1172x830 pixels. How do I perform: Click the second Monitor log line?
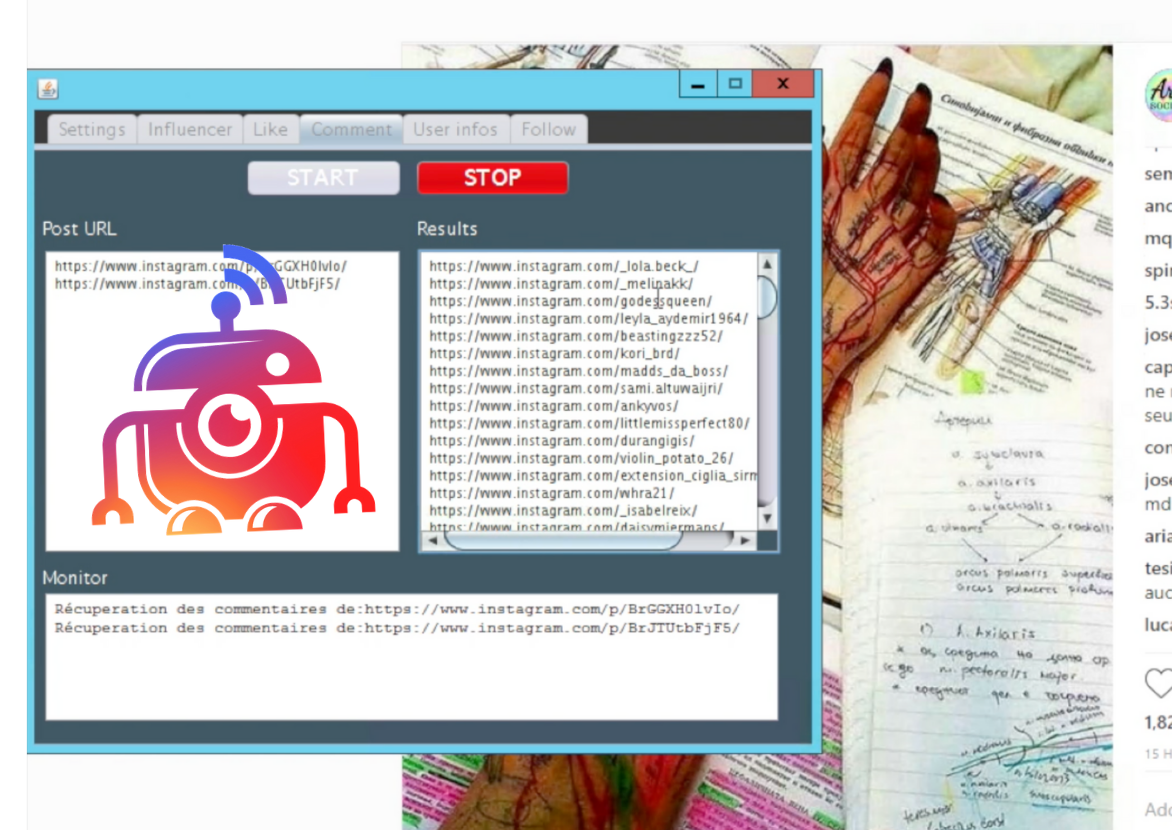coord(397,628)
